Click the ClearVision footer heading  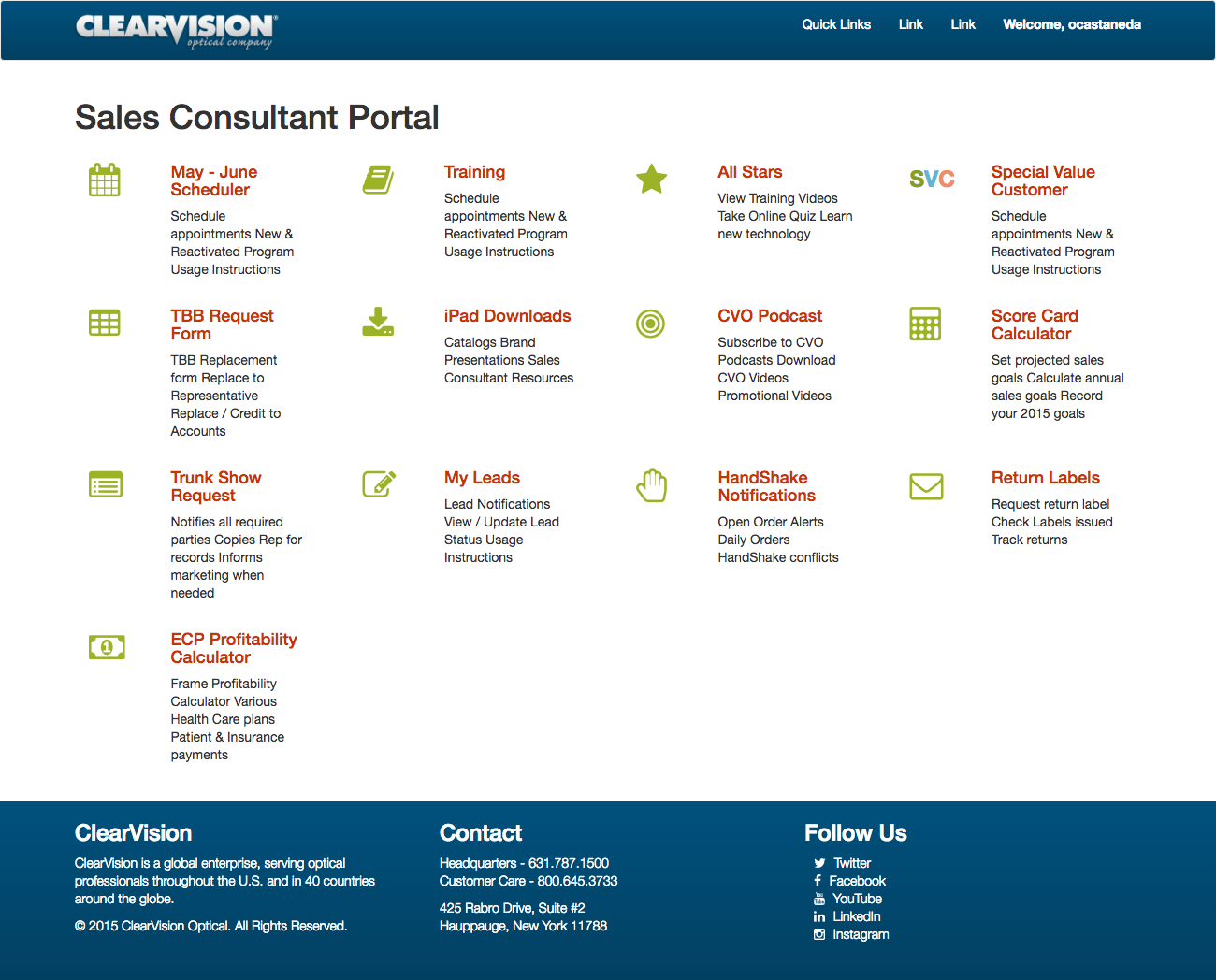(x=134, y=833)
